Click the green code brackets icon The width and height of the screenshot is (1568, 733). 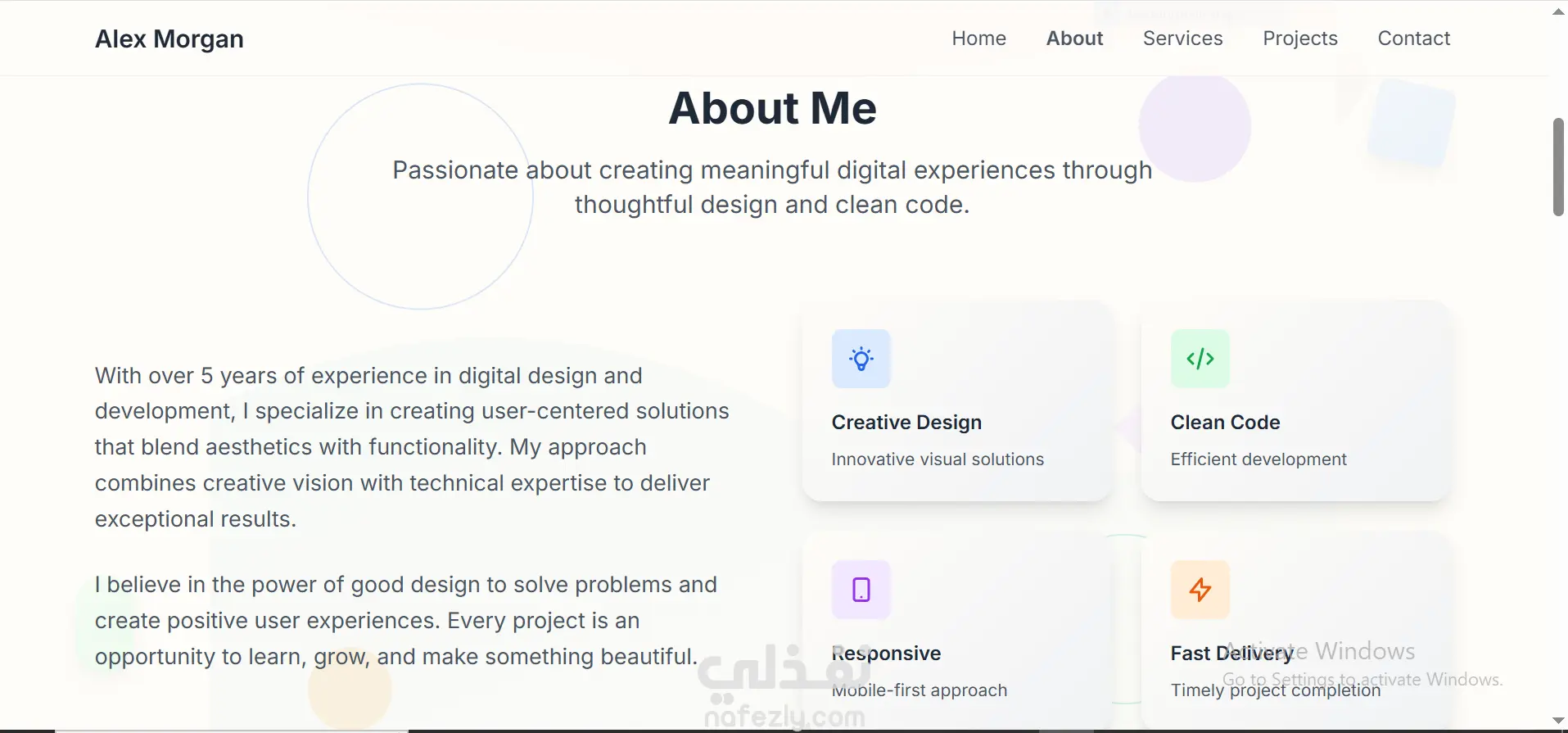[x=1200, y=359]
